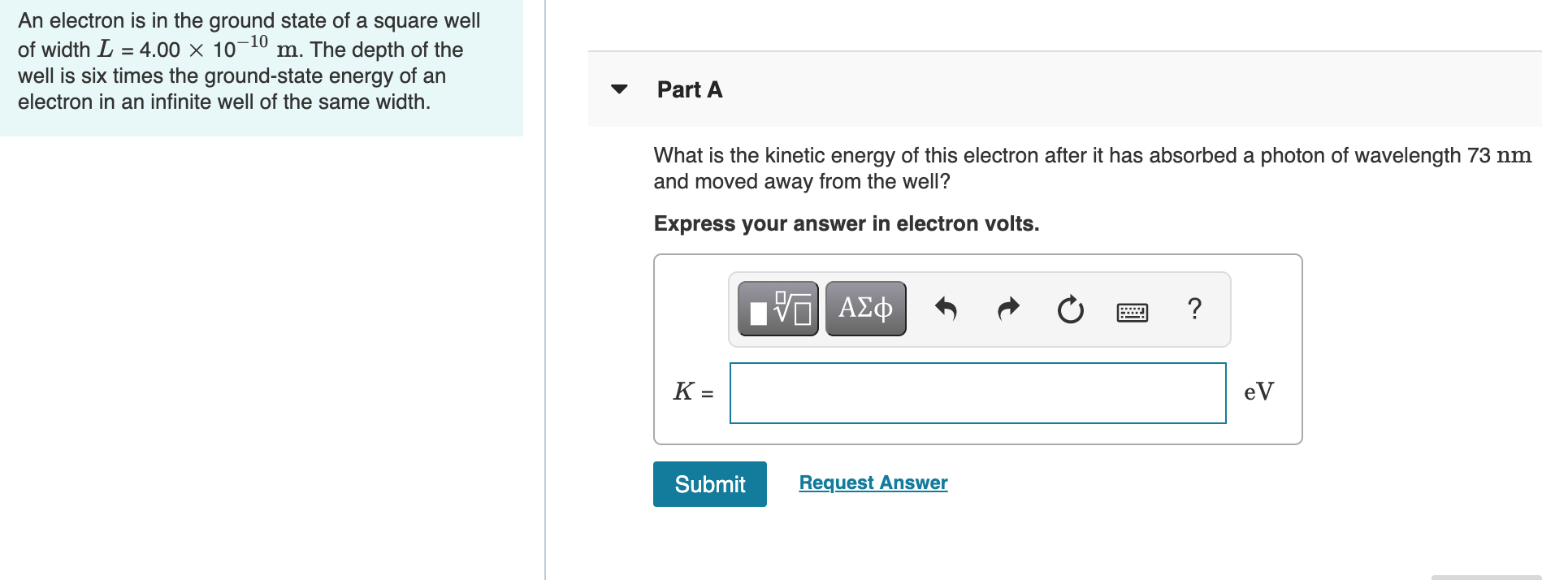Submit the kinetic energy answer
This screenshot has height=580, width=1568.
709,484
